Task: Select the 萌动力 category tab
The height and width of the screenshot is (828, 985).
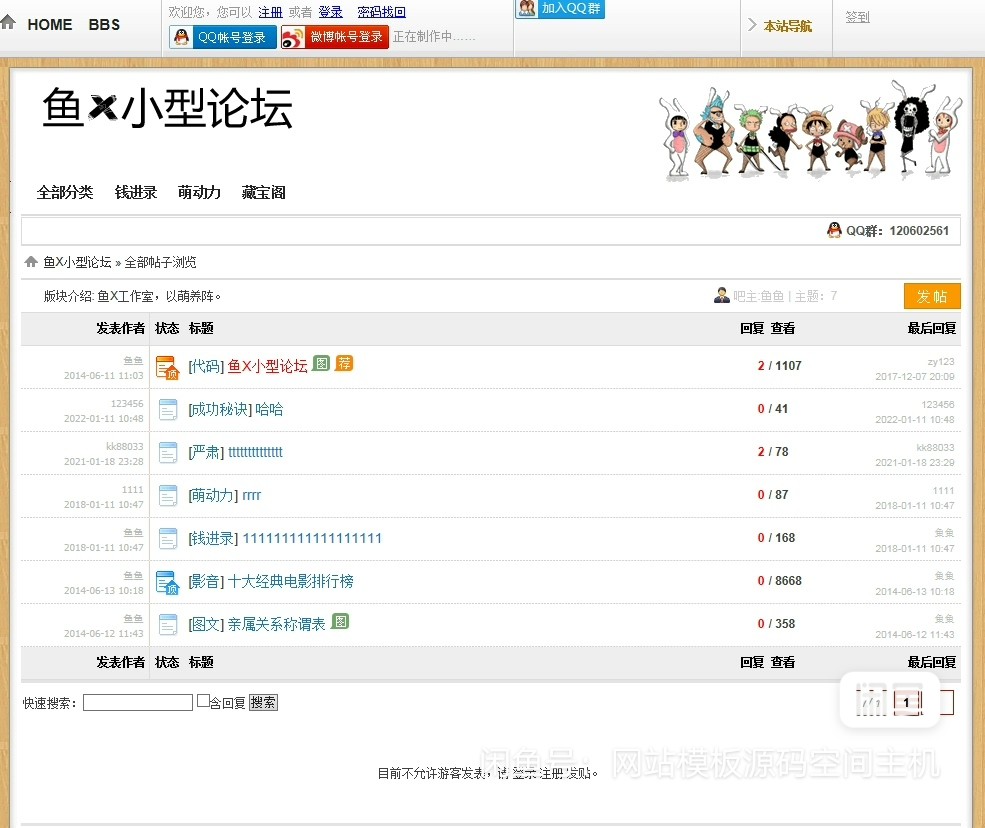Action: [x=199, y=192]
